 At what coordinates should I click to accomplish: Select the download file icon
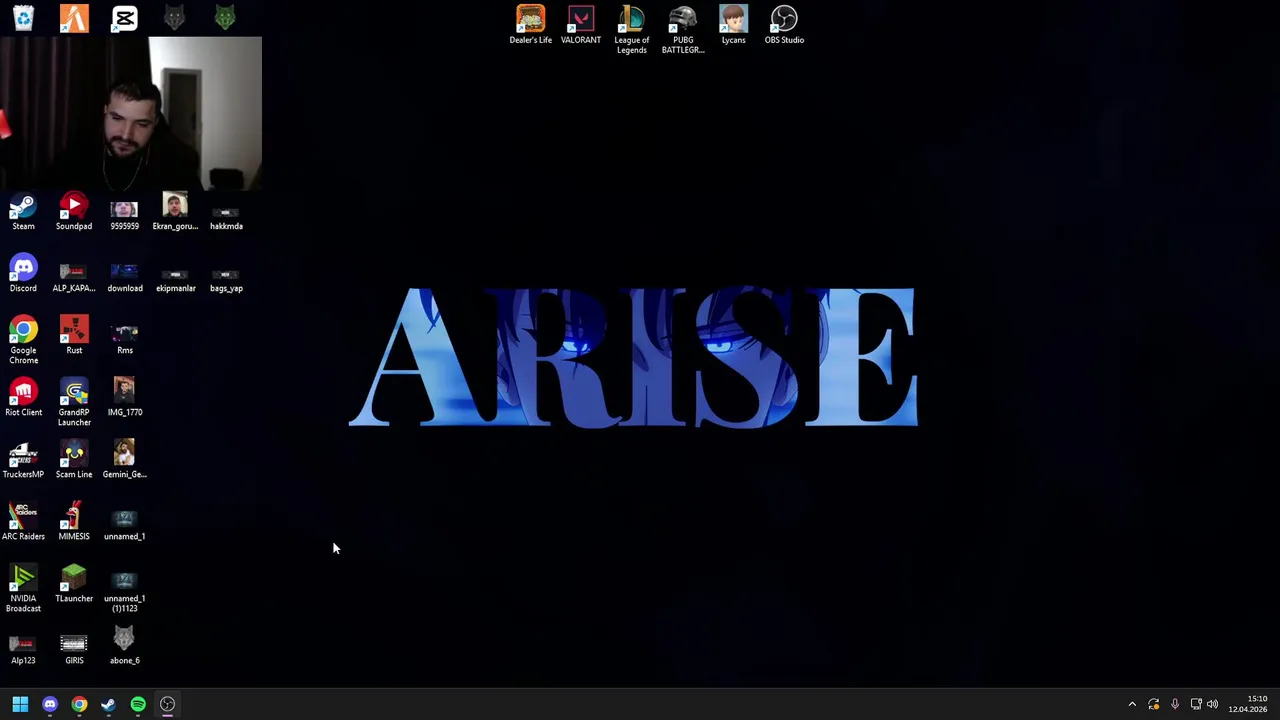[125, 277]
